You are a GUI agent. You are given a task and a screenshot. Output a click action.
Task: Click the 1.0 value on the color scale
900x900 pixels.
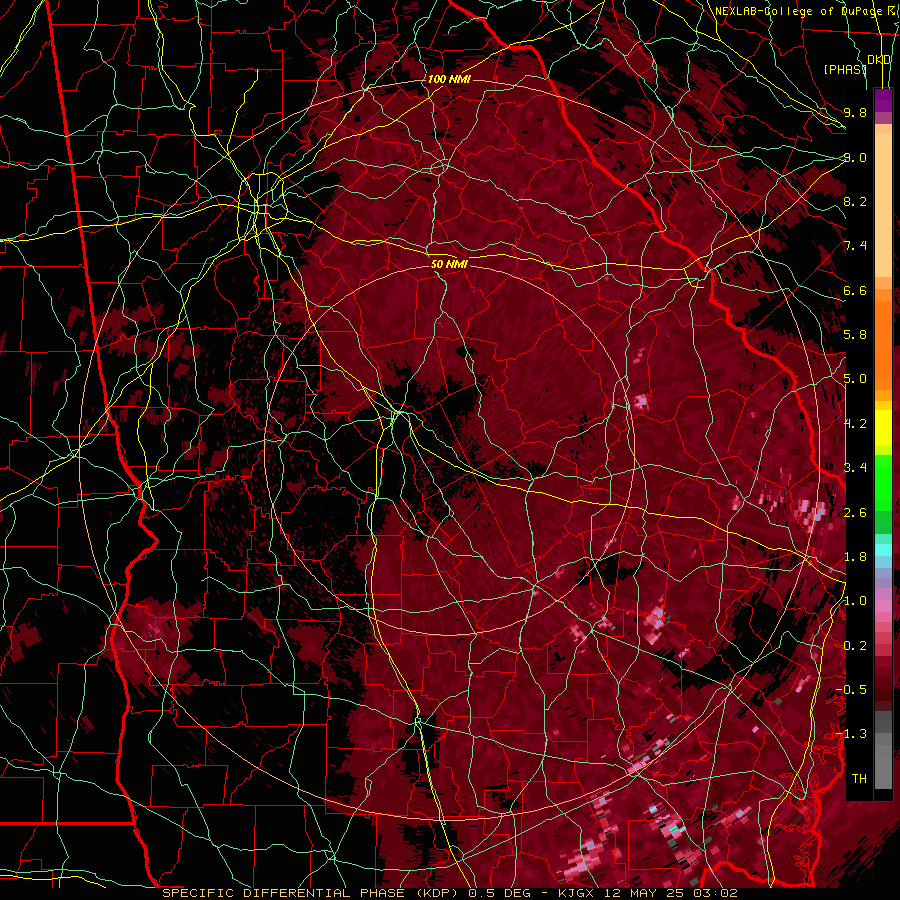click(855, 601)
